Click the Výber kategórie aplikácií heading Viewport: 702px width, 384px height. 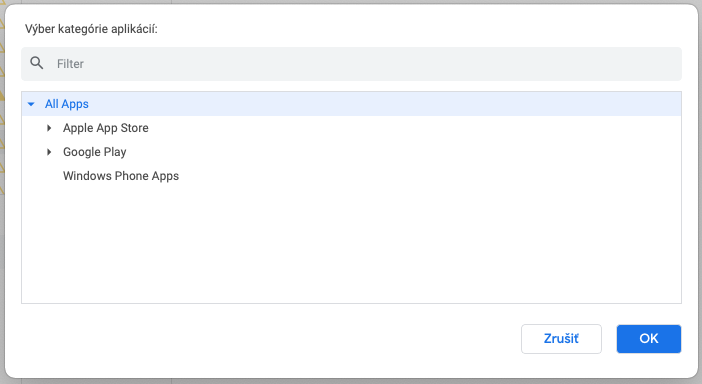coord(91,29)
